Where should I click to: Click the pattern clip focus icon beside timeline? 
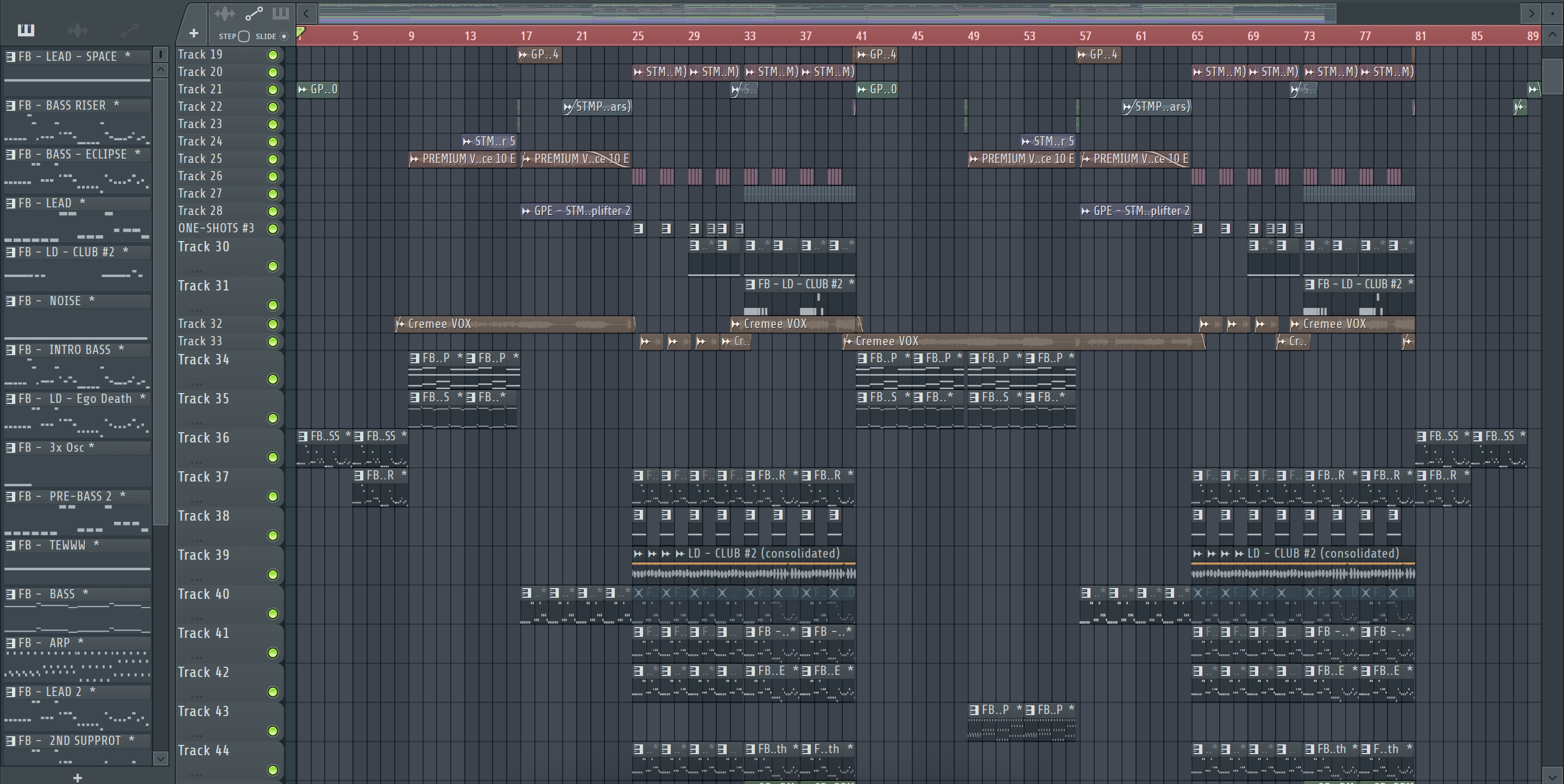click(x=281, y=12)
